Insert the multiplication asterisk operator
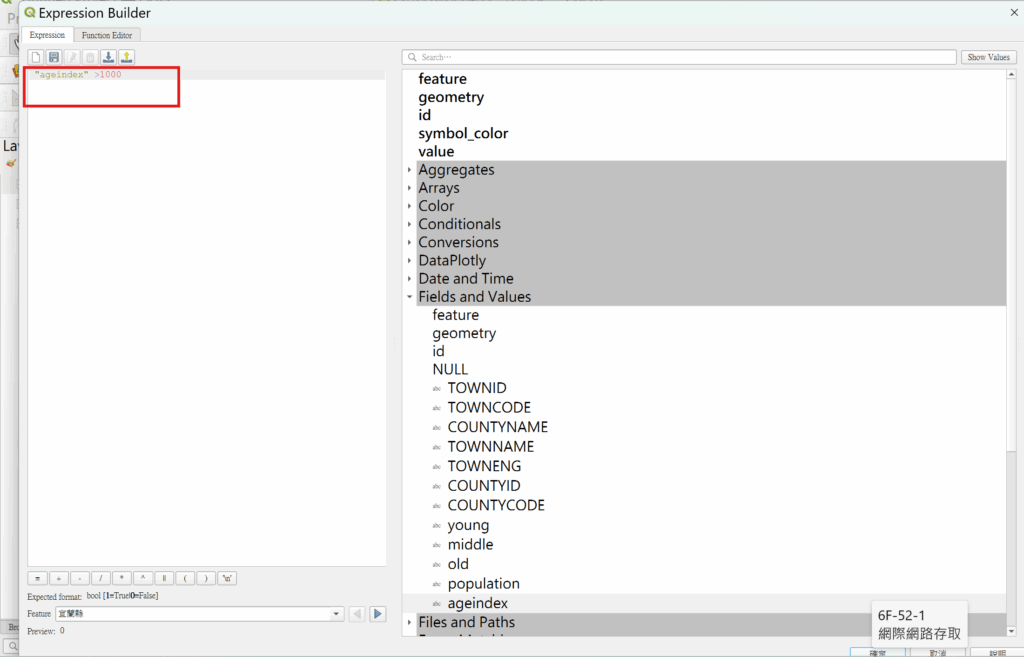Viewport: 1024px width, 657px height. point(121,578)
